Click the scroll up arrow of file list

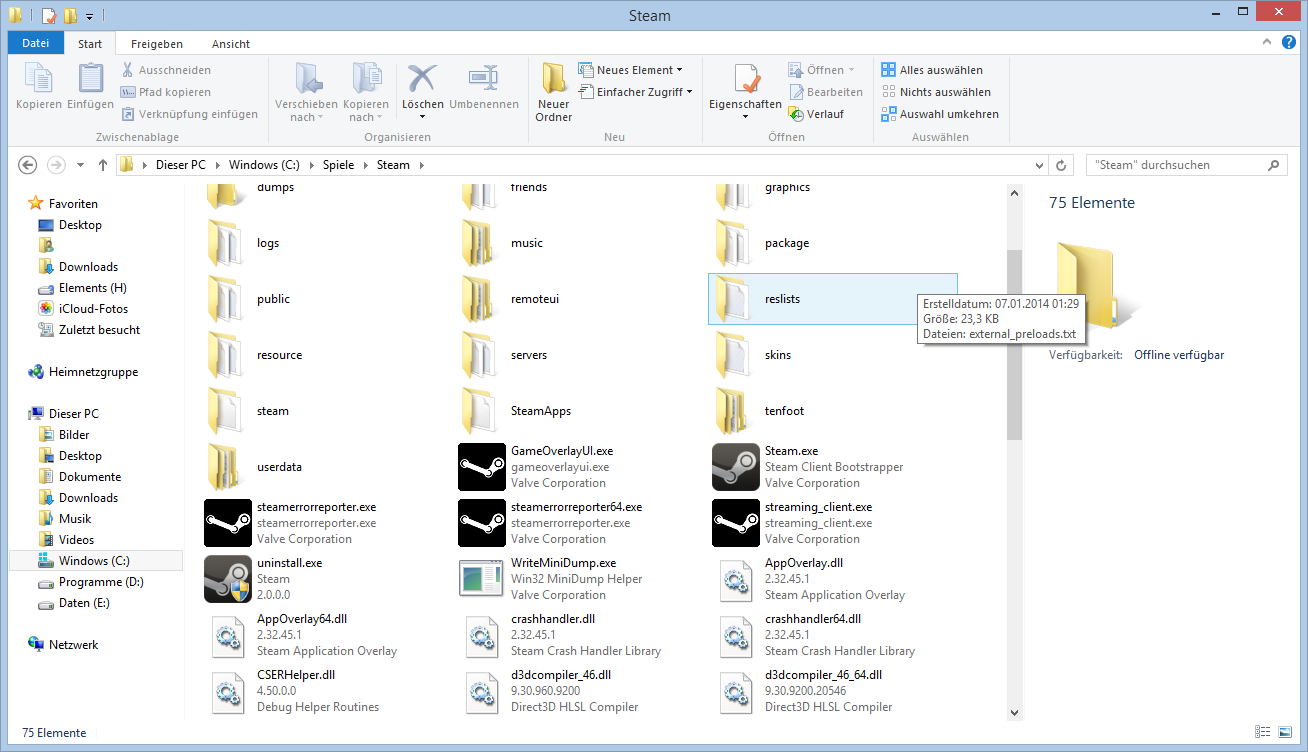(x=1014, y=194)
